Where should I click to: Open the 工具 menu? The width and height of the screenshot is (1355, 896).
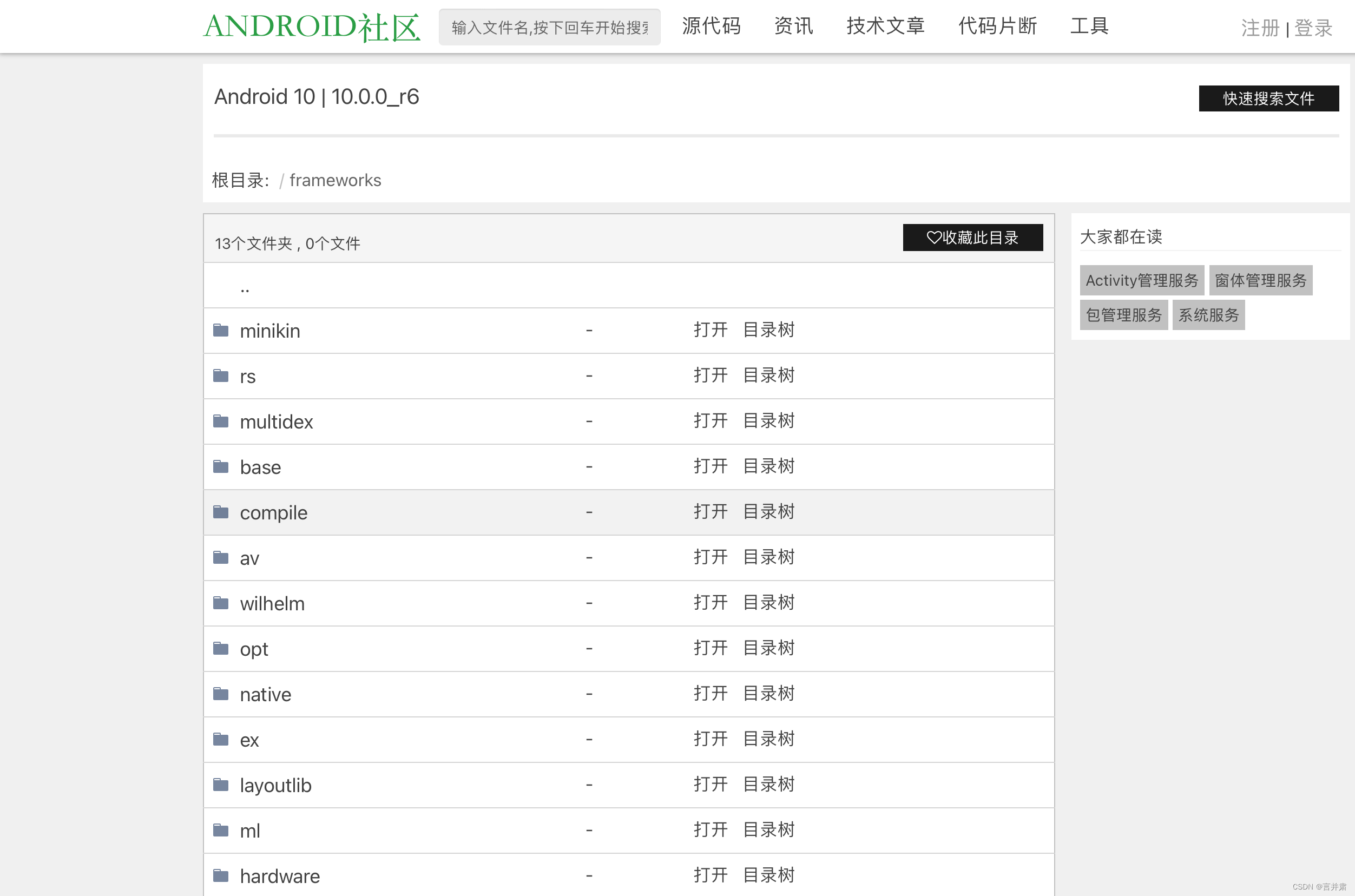tap(1089, 26)
